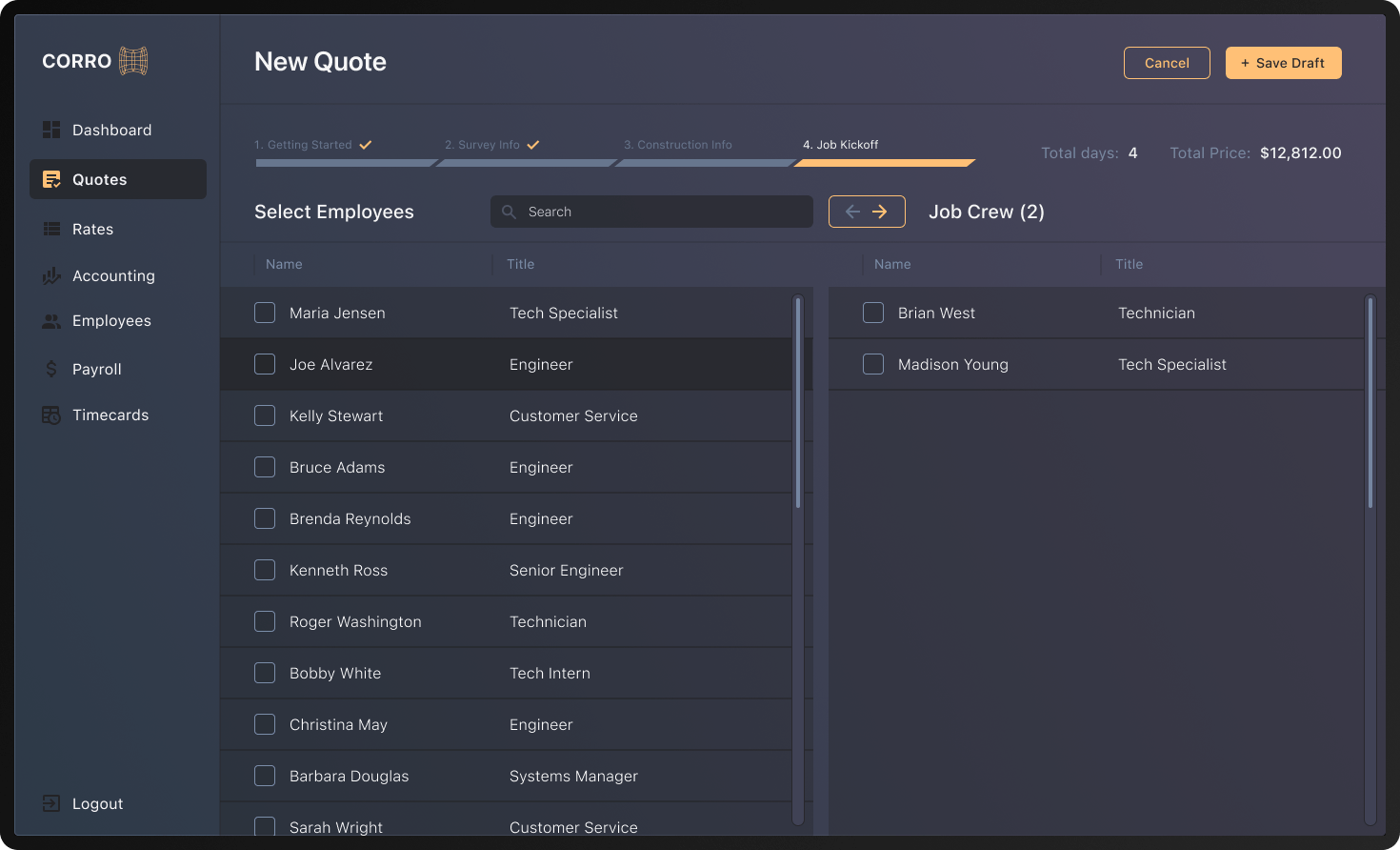The height and width of the screenshot is (850, 1400).
Task: Open step 3 Construction Info
Action: 678,145
